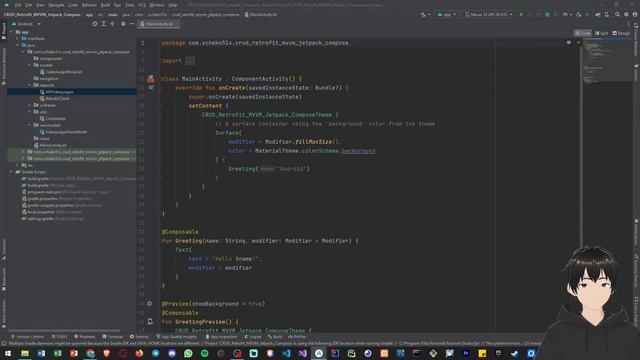
Task: Collapse the network folder arrow
Action: [x=29, y=85]
